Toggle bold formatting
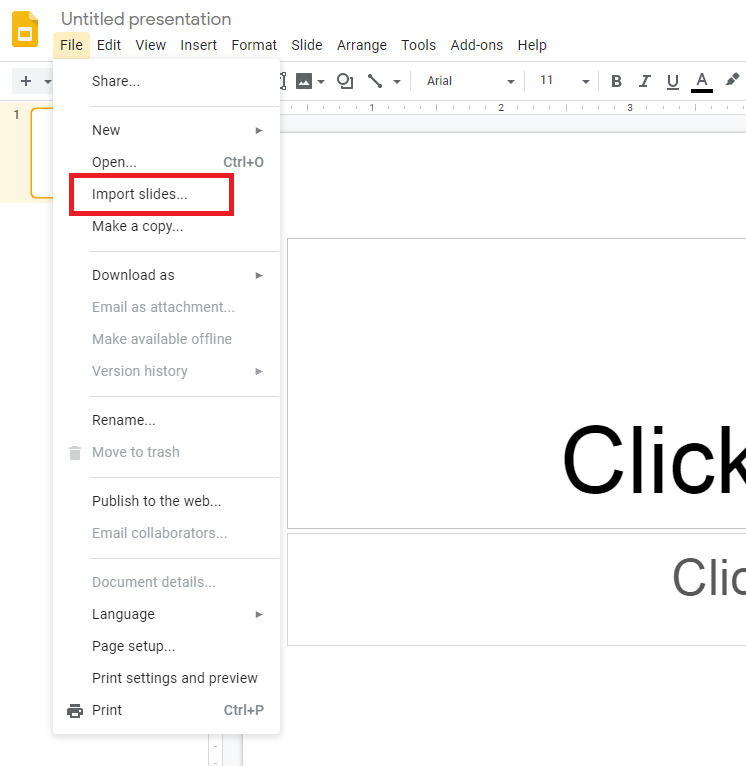Image resolution: width=746 pixels, height=766 pixels. [x=616, y=81]
